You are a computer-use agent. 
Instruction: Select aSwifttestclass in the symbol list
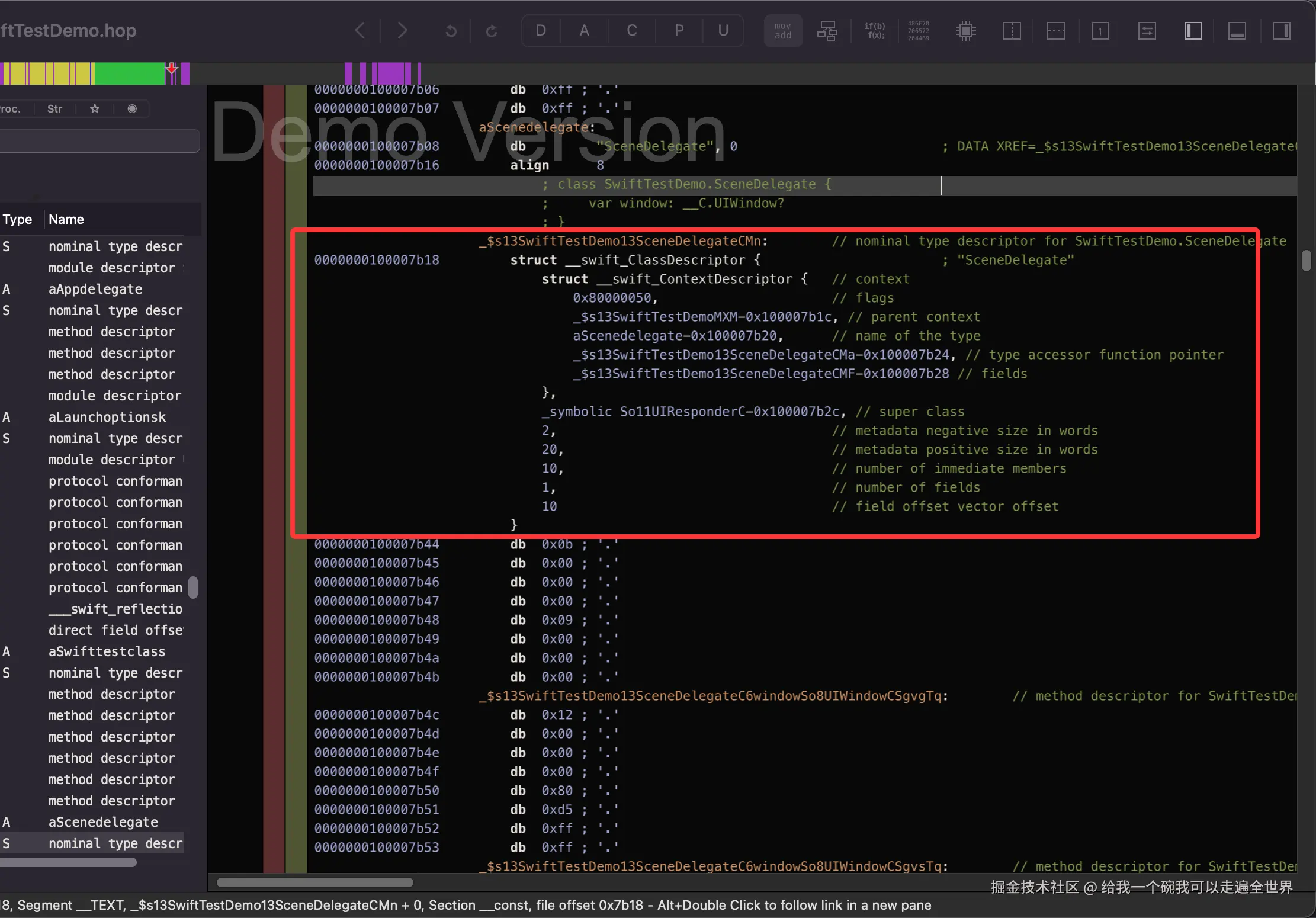point(107,651)
